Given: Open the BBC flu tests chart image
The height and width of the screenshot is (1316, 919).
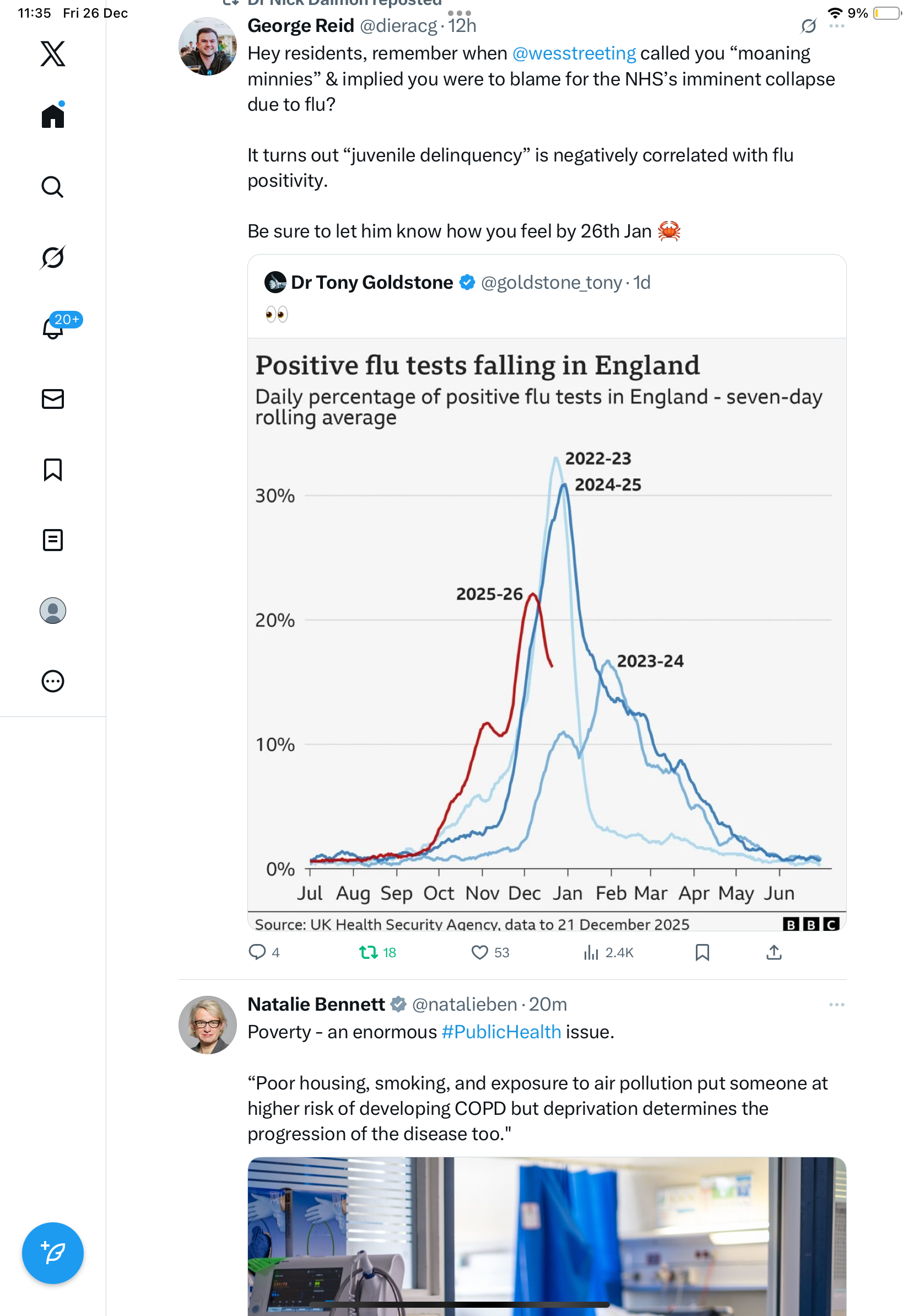Looking at the screenshot, I should click(547, 630).
